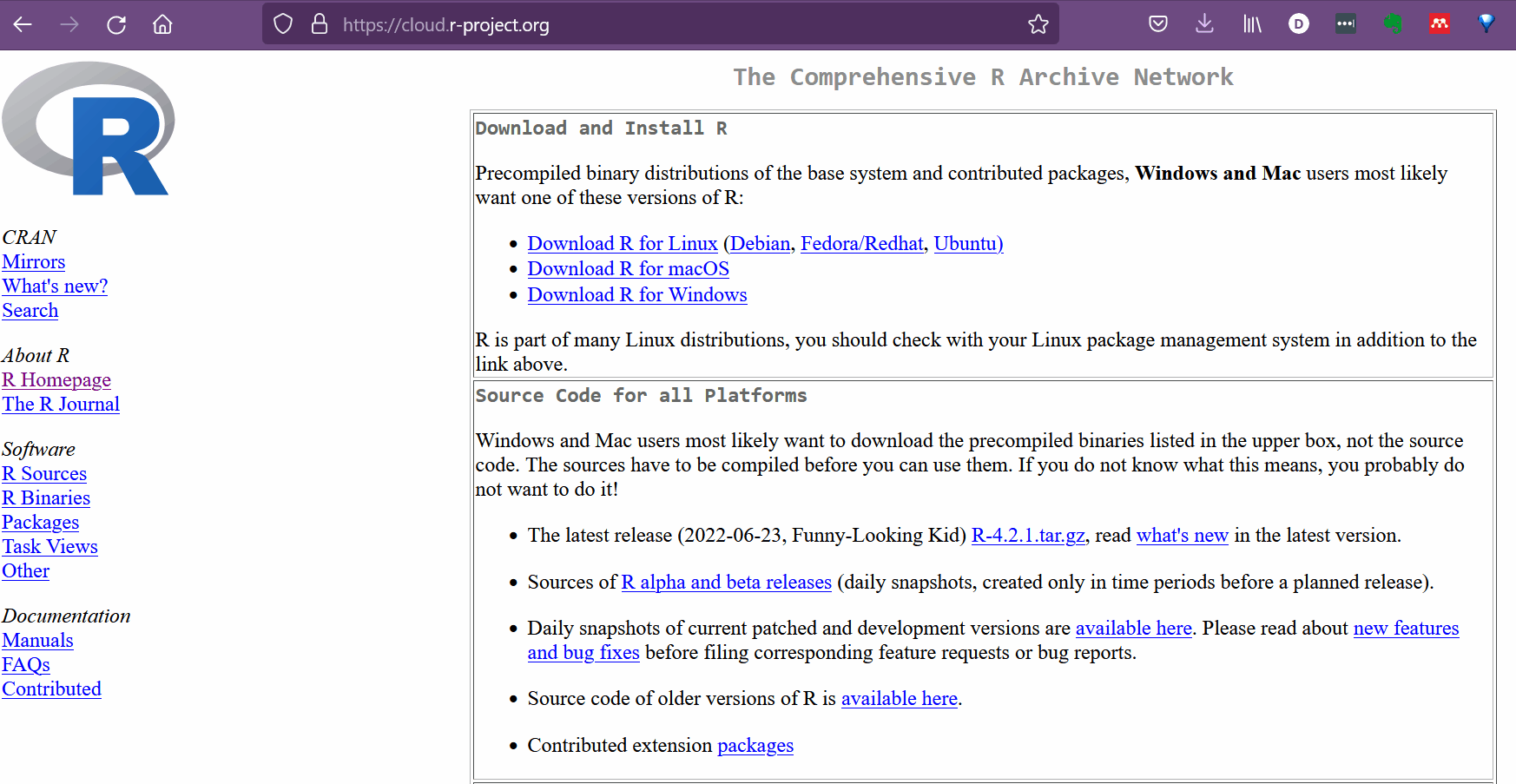Open R alpha and beta releases

(x=727, y=583)
